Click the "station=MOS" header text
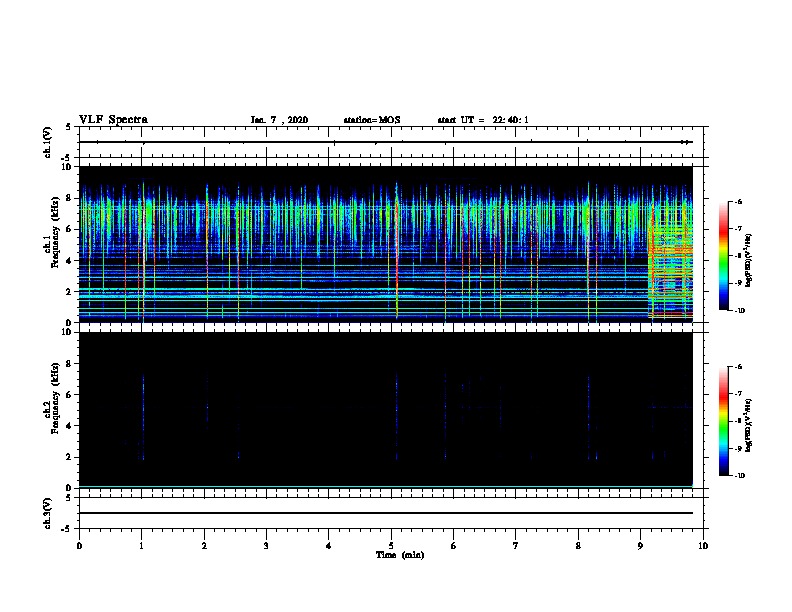Viewport: 792px width, 612px height. [372, 120]
